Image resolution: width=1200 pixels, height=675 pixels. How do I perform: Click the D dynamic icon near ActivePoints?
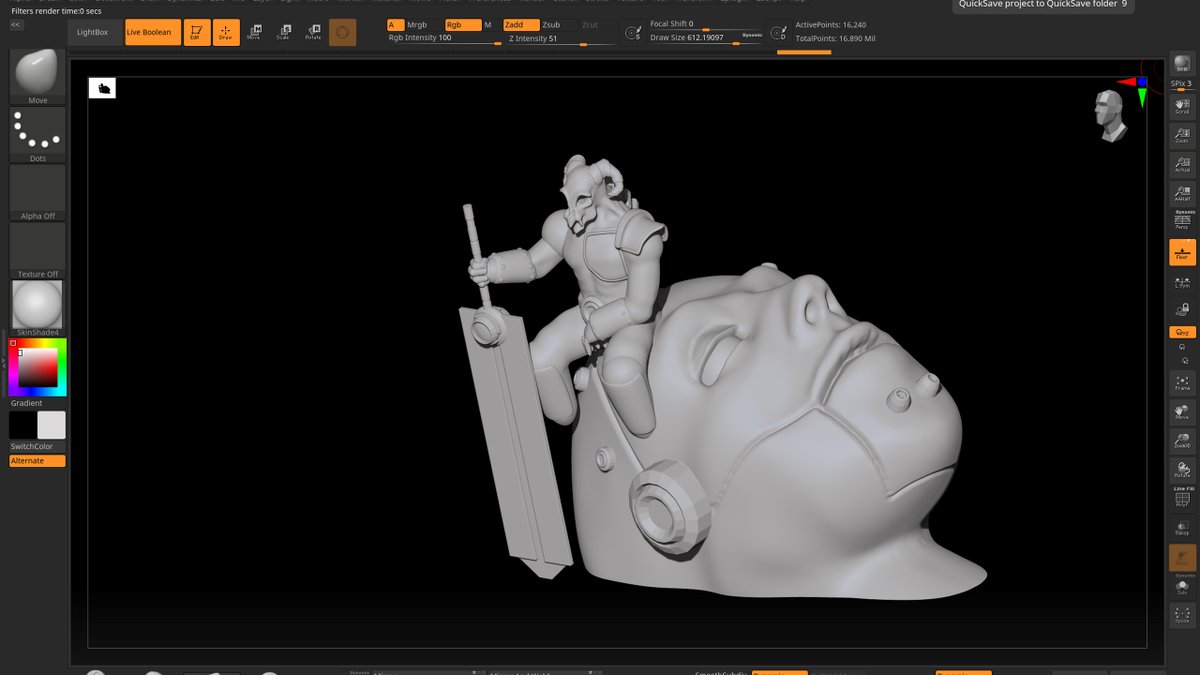pos(777,33)
